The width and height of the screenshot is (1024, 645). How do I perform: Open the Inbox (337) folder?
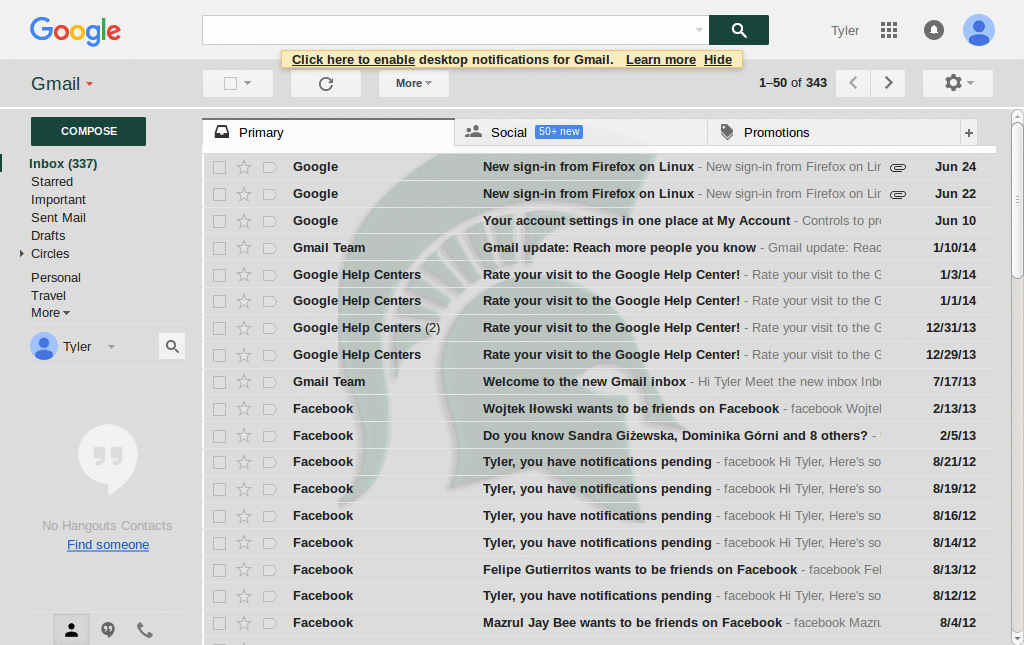(x=63, y=164)
